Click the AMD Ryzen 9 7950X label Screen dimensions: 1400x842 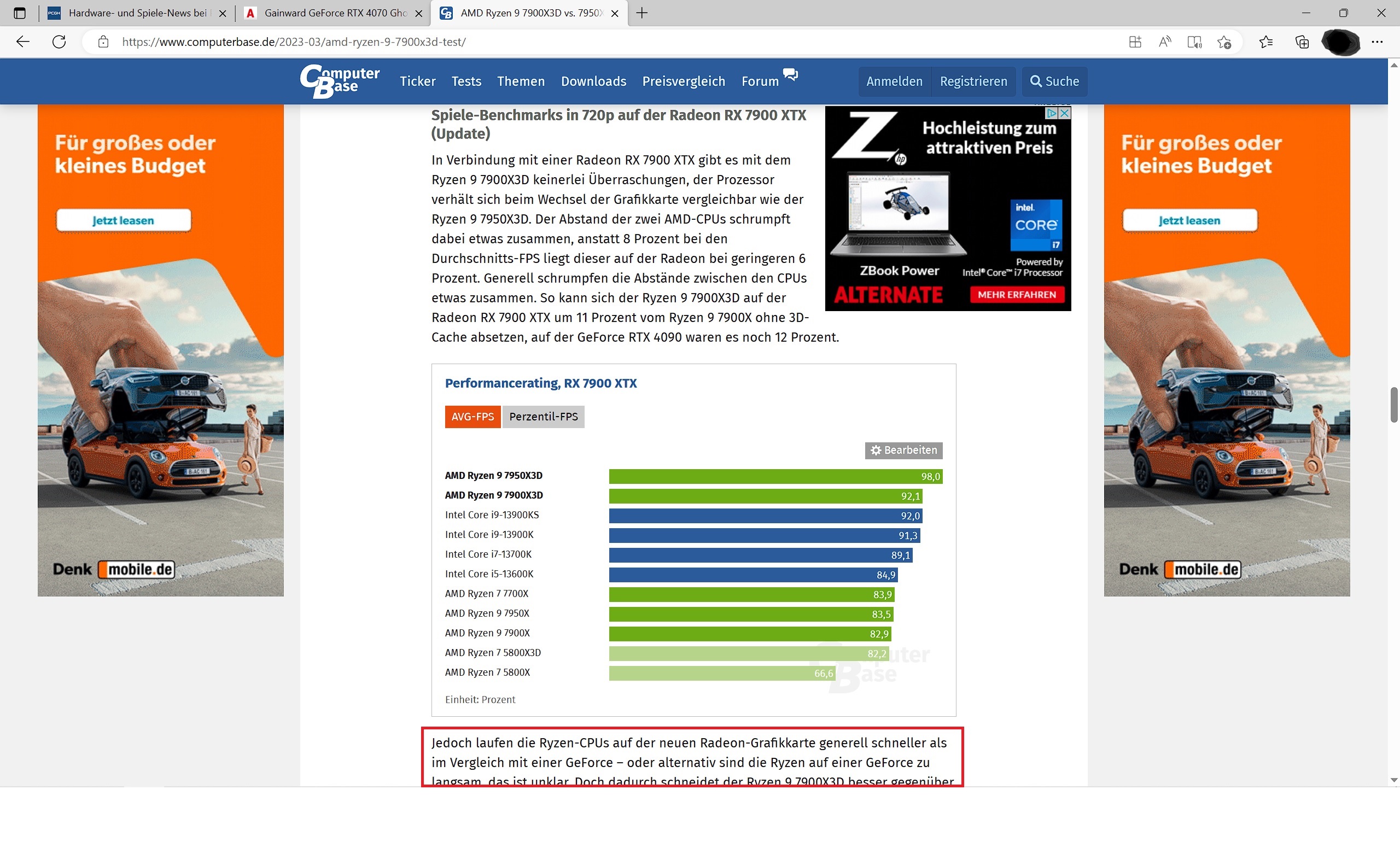point(487,613)
